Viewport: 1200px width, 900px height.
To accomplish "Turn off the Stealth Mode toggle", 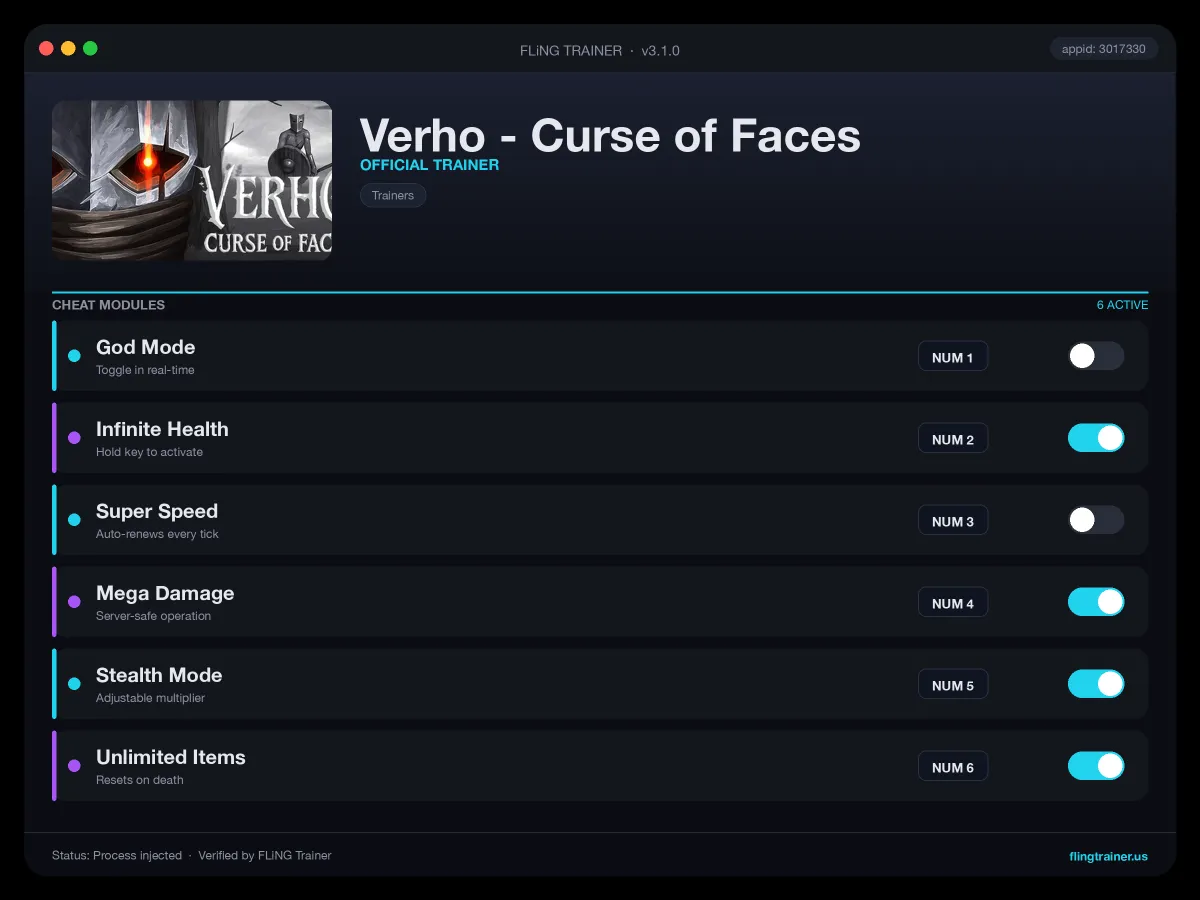I will 1096,684.
